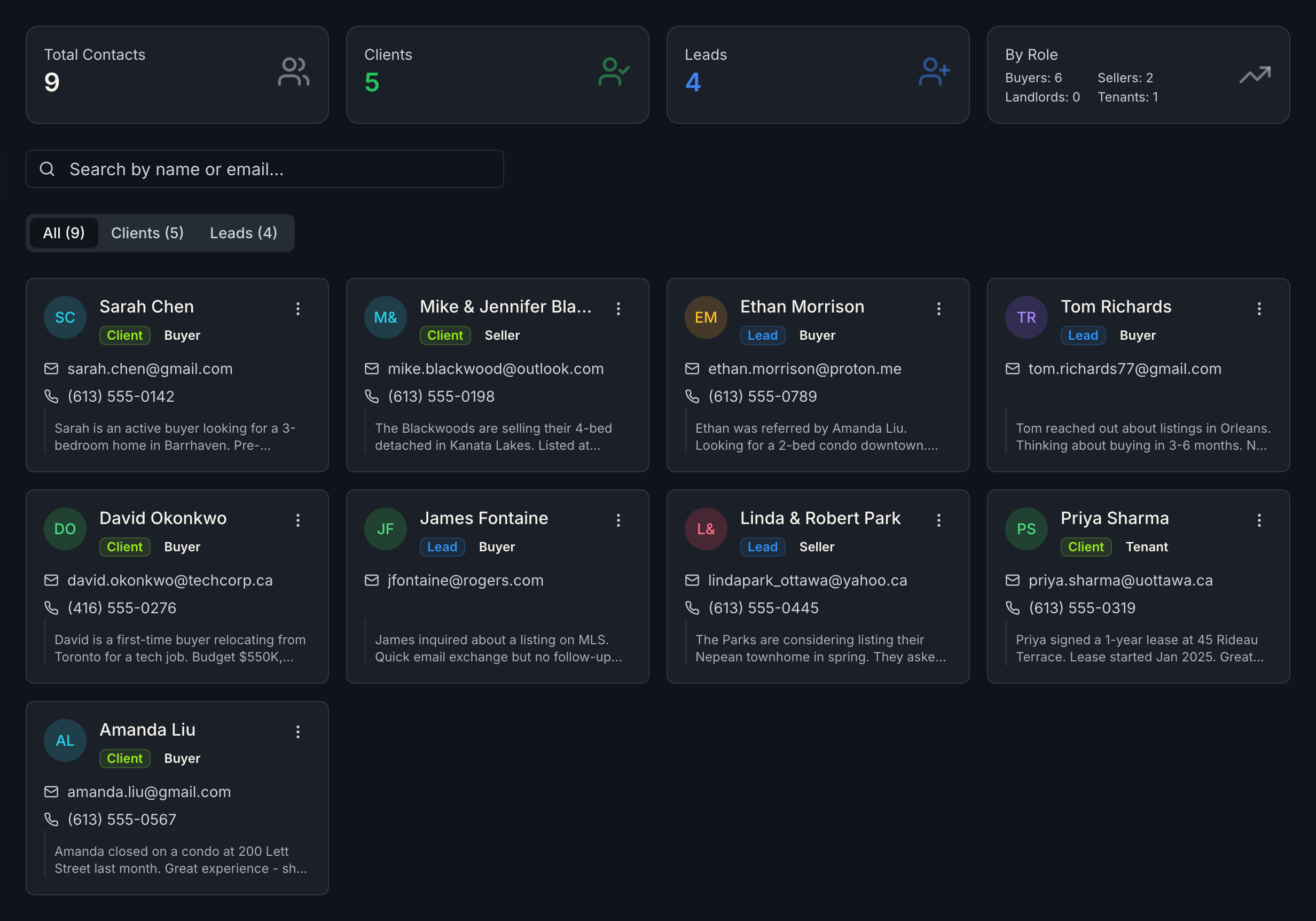Open Amanda Liu's three-dot menu
Viewport: 1316px width, 921px height.
click(298, 731)
